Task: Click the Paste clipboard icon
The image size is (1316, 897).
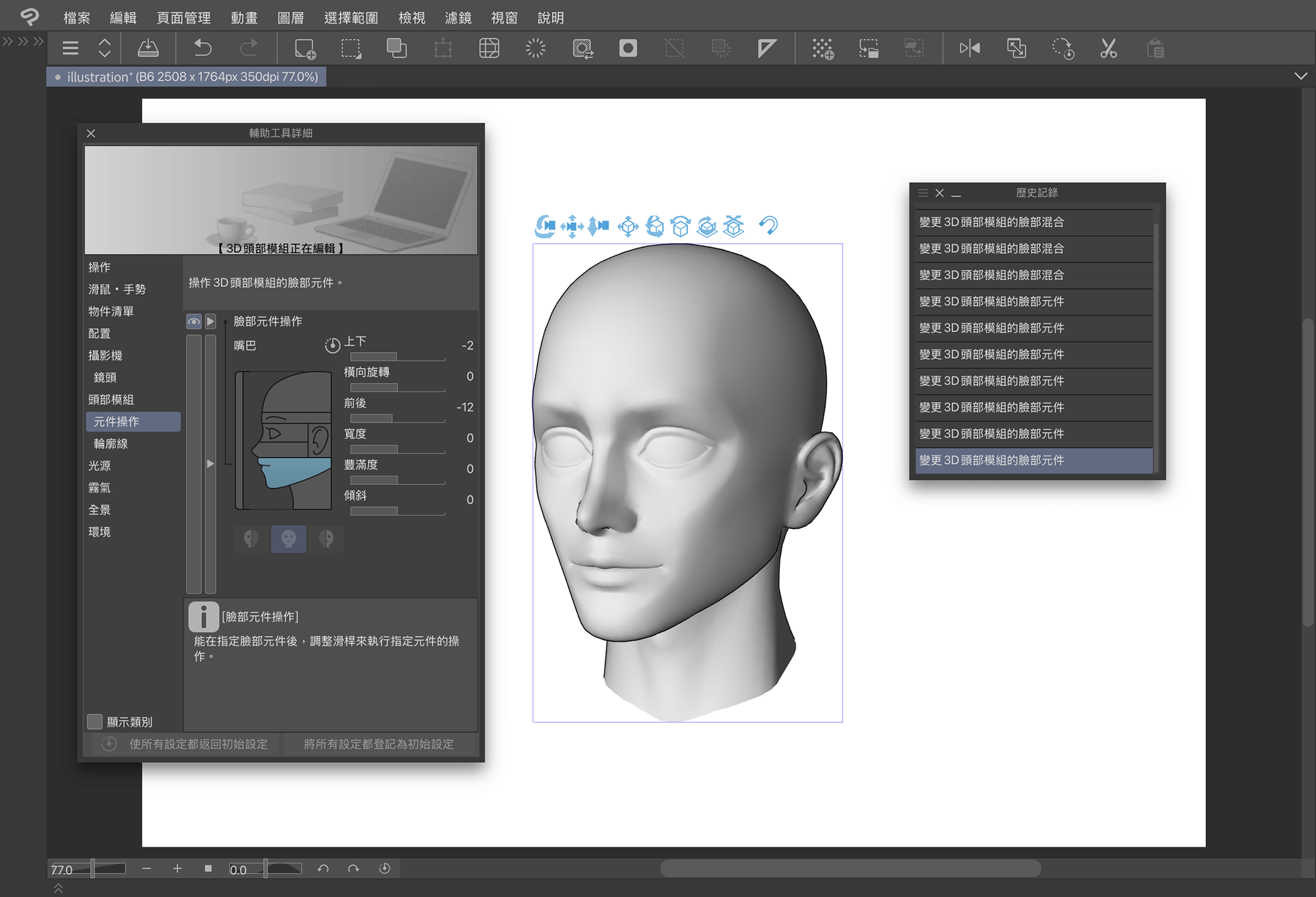Action: click(x=1155, y=48)
